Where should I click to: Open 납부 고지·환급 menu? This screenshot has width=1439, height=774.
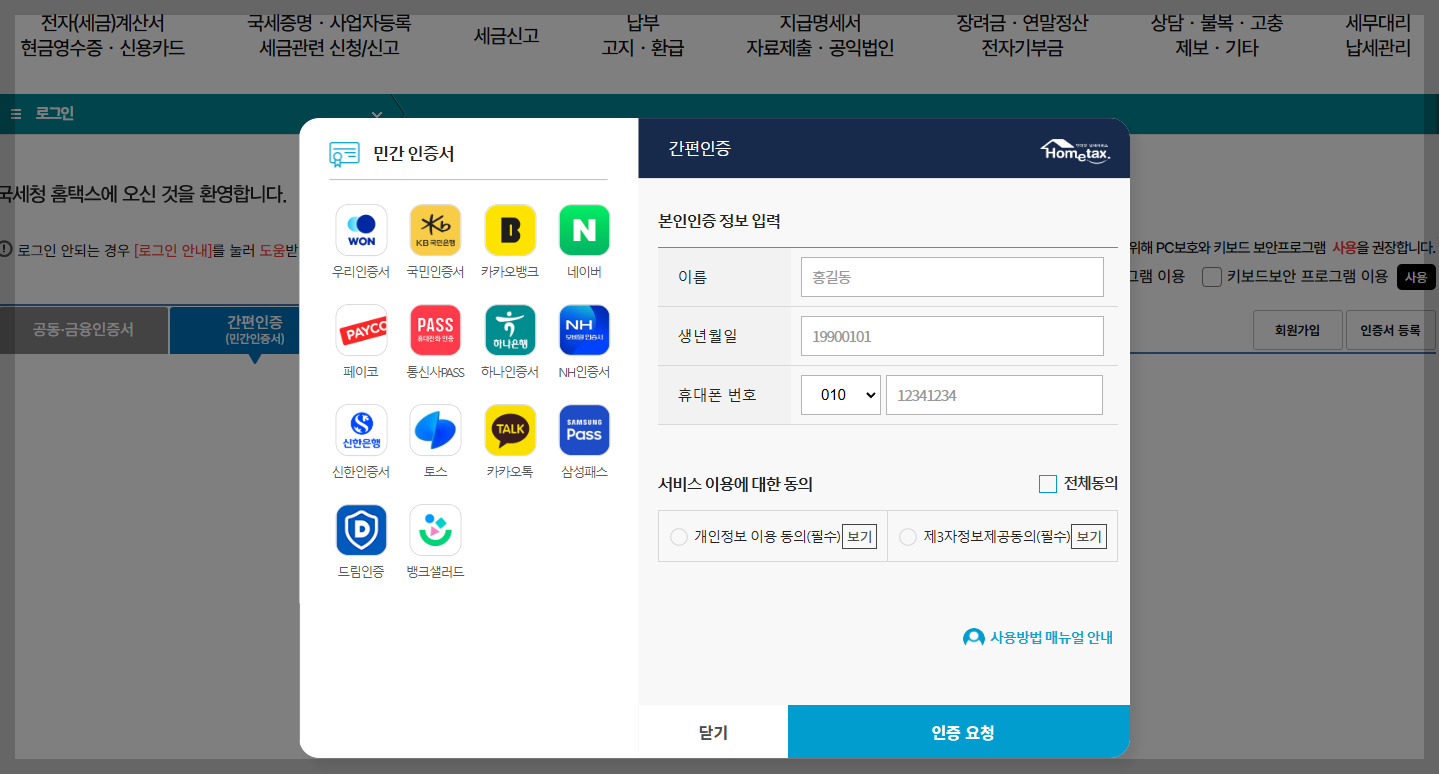tap(643, 36)
